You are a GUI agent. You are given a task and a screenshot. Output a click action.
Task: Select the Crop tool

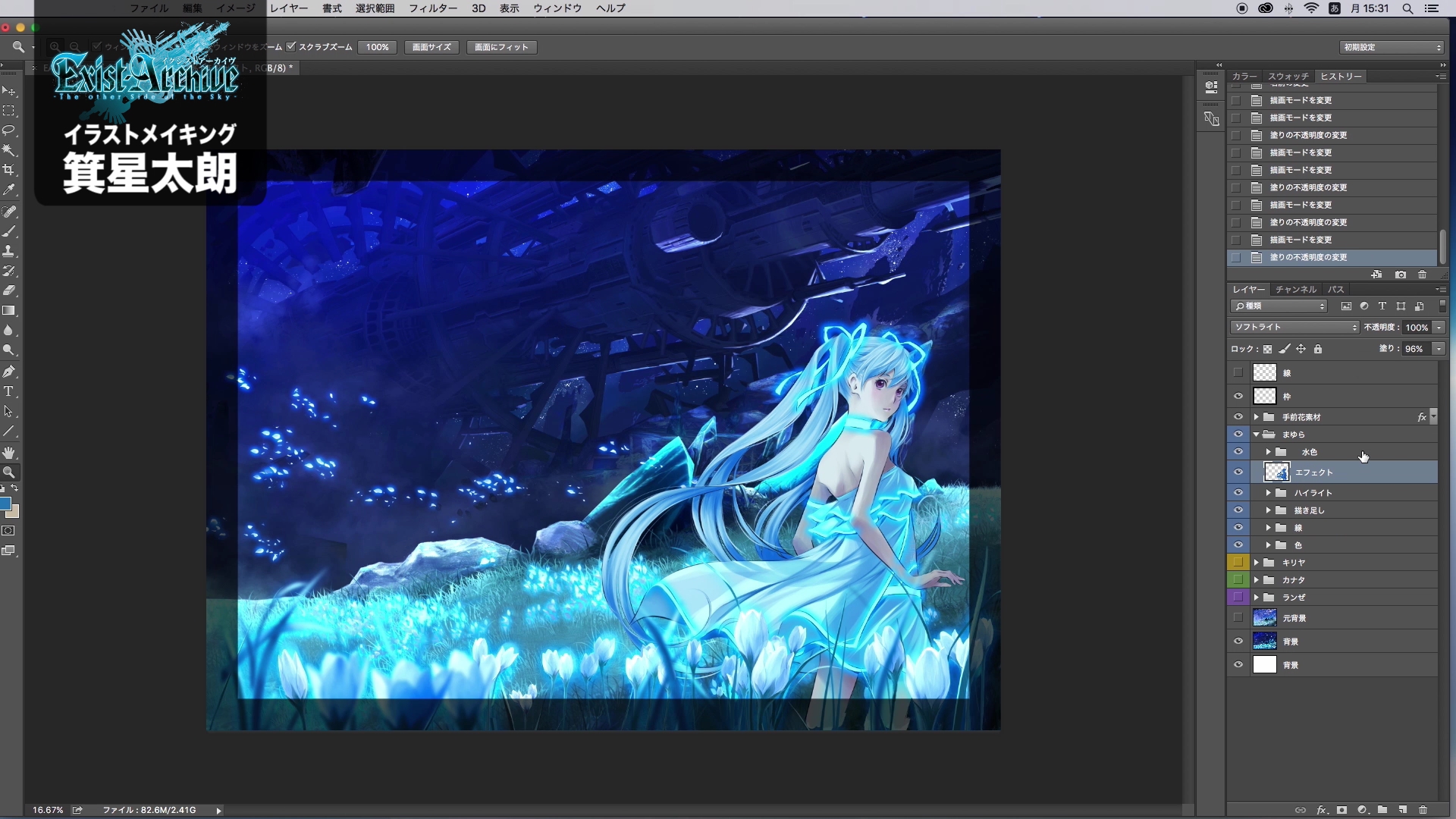click(9, 170)
